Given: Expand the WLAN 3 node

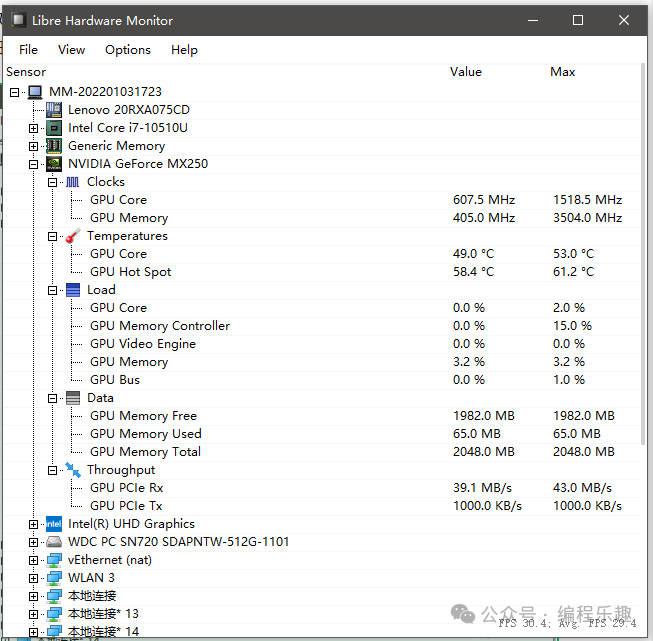Looking at the screenshot, I should [33, 578].
